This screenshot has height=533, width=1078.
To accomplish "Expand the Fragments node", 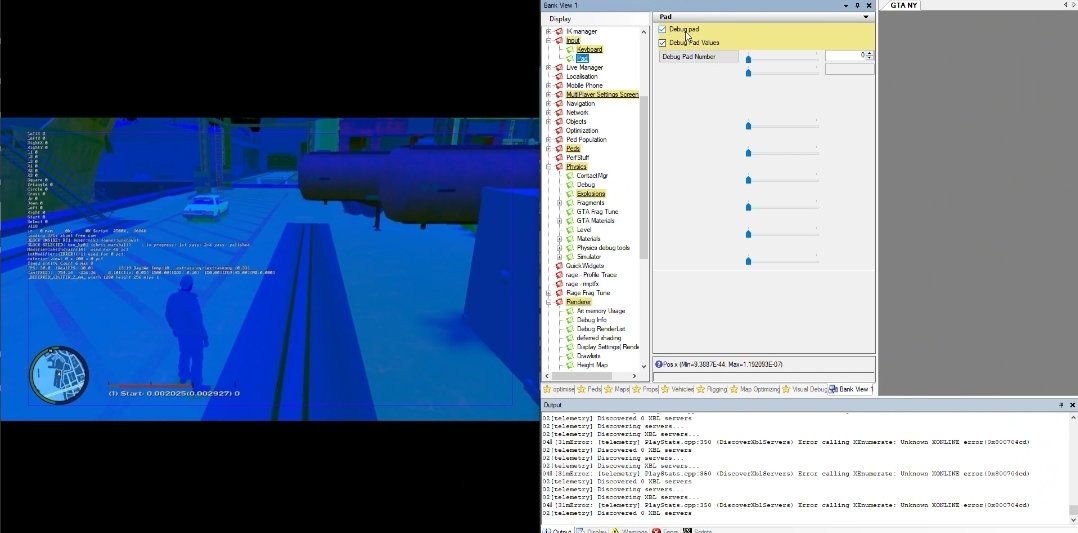I will point(559,203).
